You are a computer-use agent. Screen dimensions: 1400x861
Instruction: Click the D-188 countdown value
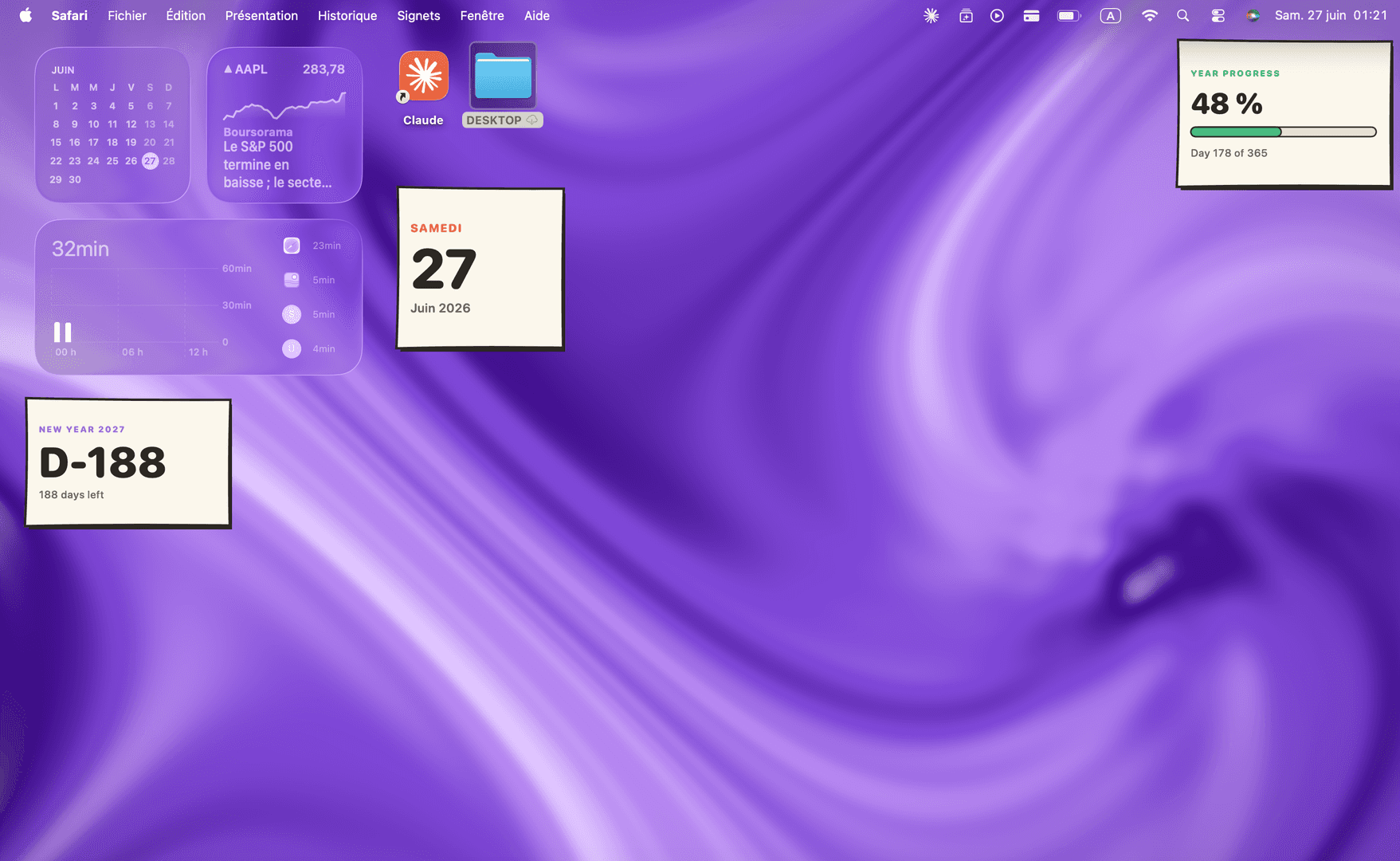[x=102, y=462]
